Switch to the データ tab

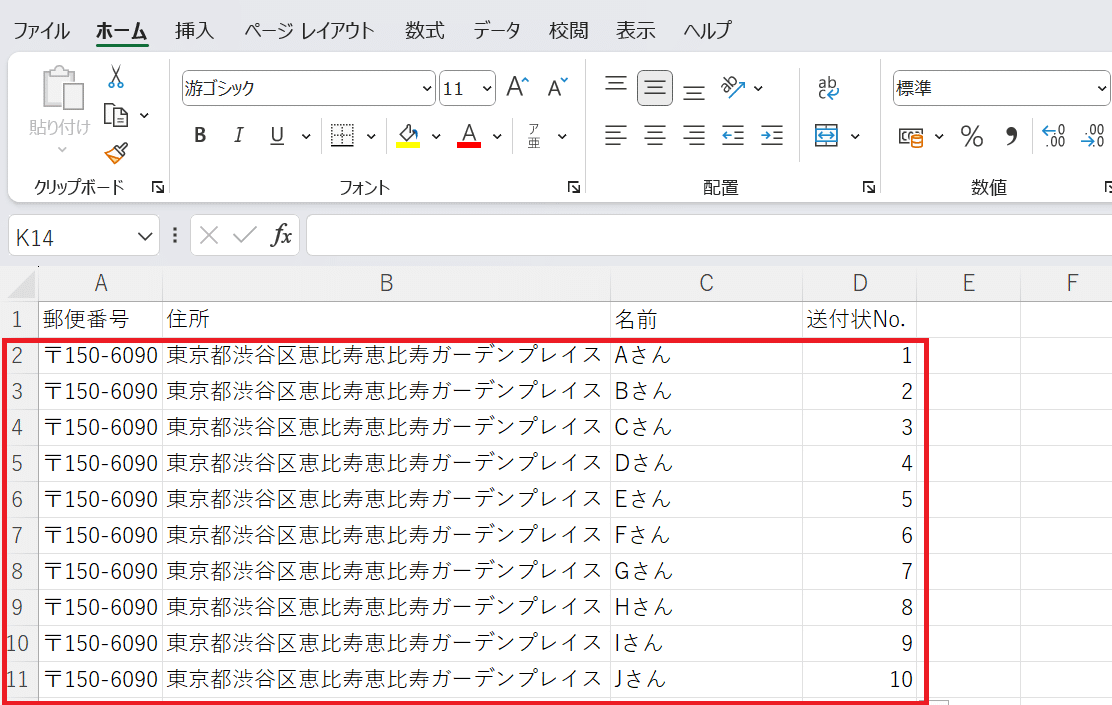496,30
